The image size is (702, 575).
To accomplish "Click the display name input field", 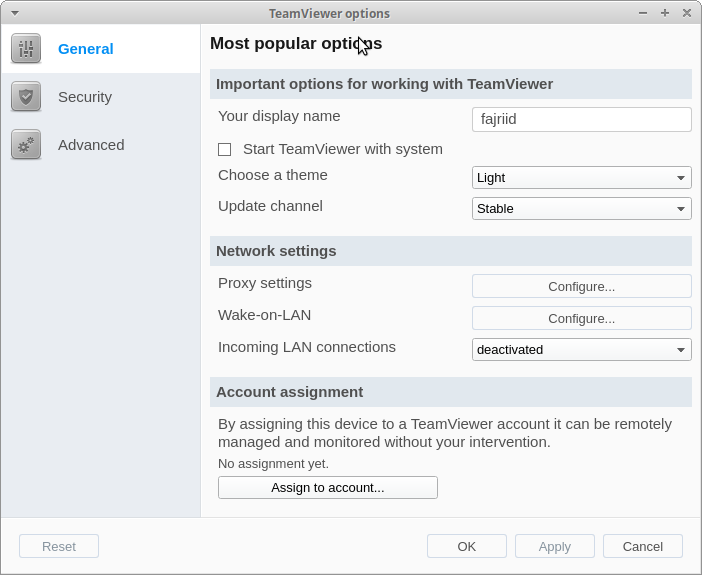I will 582,119.
